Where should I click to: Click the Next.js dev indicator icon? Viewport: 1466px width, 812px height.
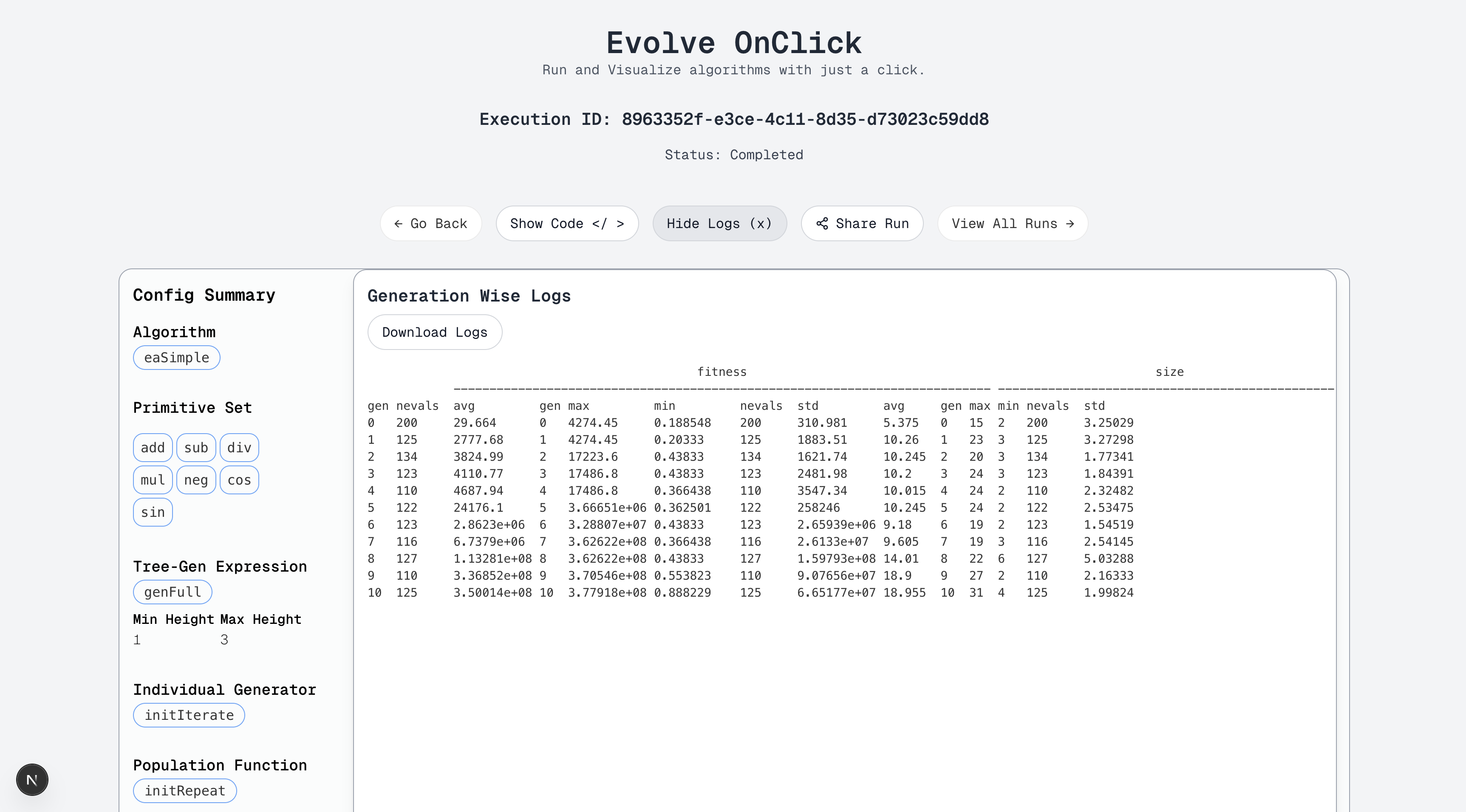coord(32,780)
